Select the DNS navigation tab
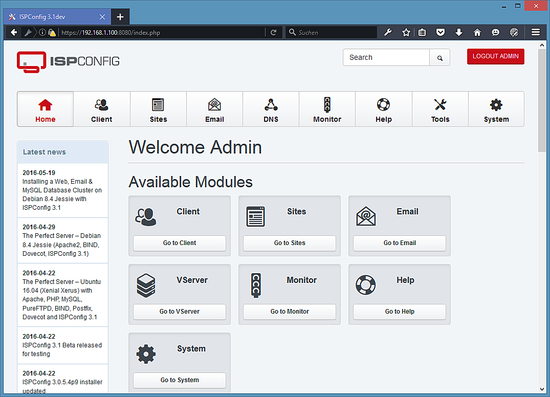Screen dimensions: 550x397 tap(271, 109)
